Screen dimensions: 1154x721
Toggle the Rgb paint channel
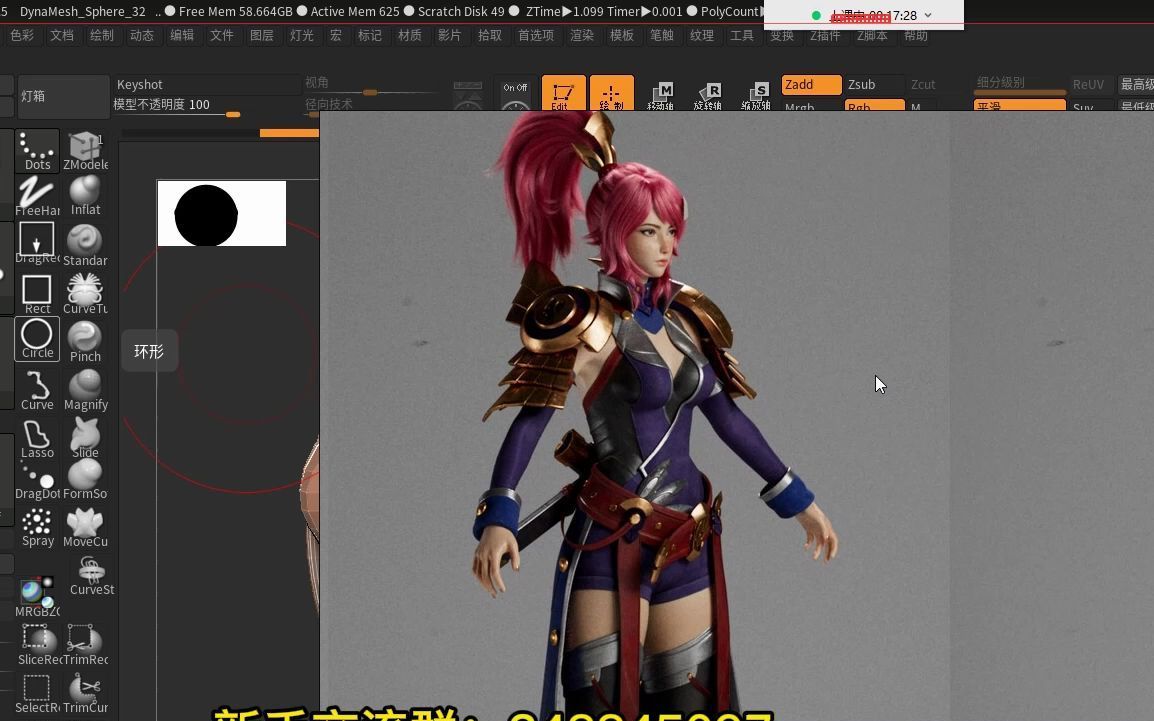(x=874, y=105)
